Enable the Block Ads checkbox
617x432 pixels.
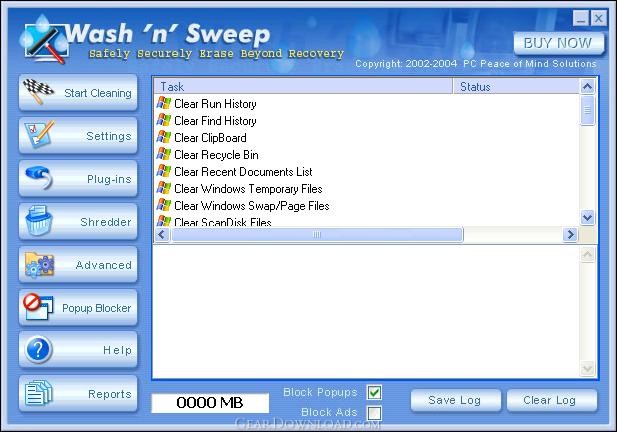(374, 413)
